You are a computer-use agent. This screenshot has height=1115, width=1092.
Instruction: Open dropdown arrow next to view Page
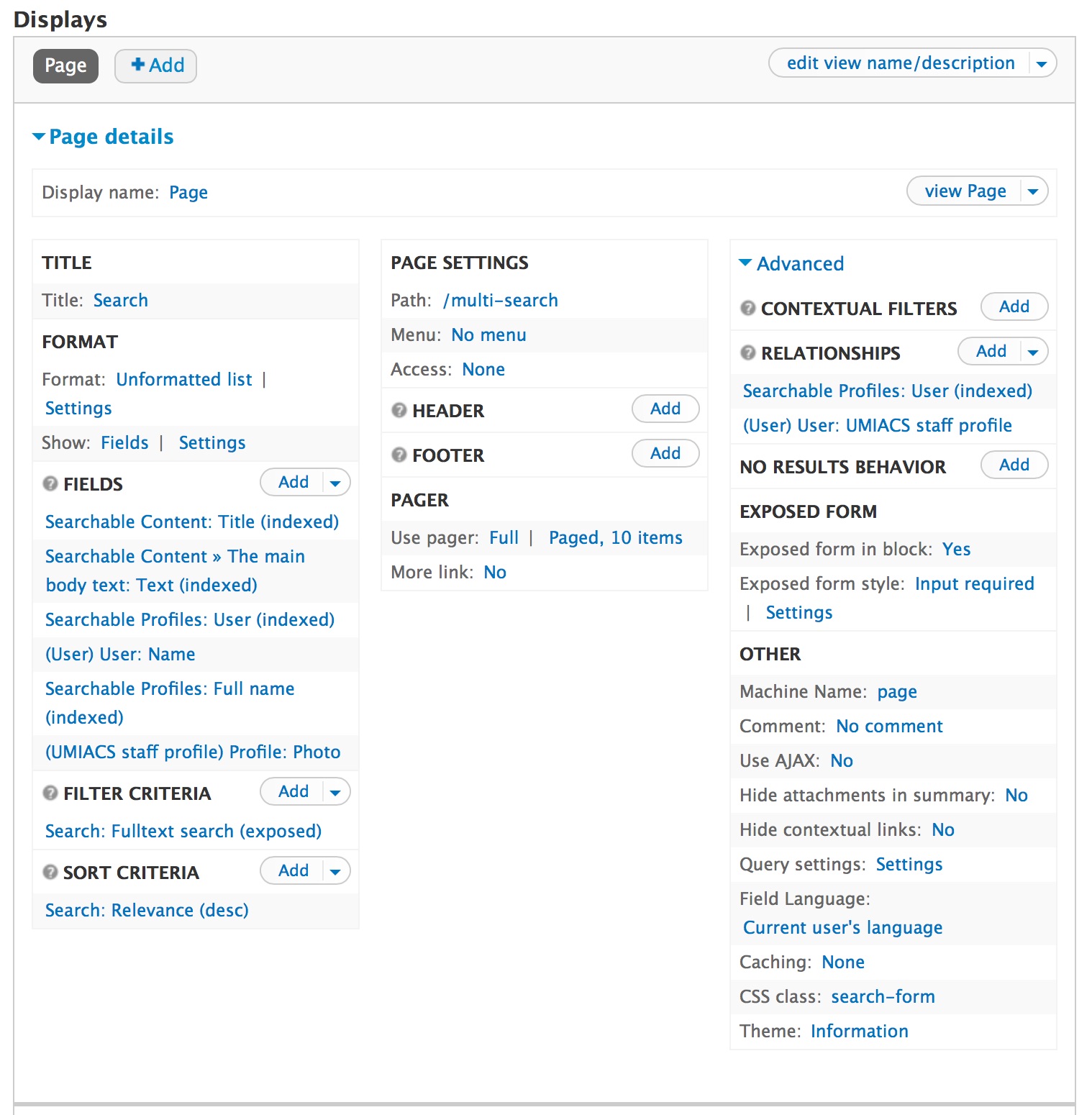tap(1033, 191)
